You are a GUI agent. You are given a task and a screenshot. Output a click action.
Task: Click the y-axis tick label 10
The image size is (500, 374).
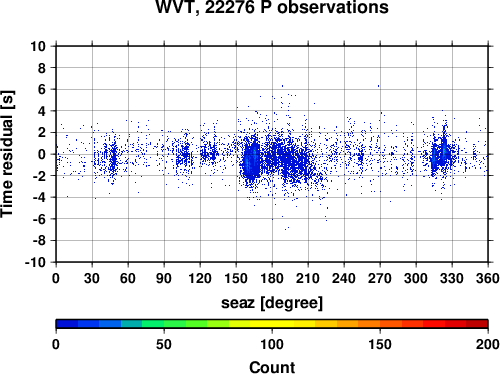[38, 46]
